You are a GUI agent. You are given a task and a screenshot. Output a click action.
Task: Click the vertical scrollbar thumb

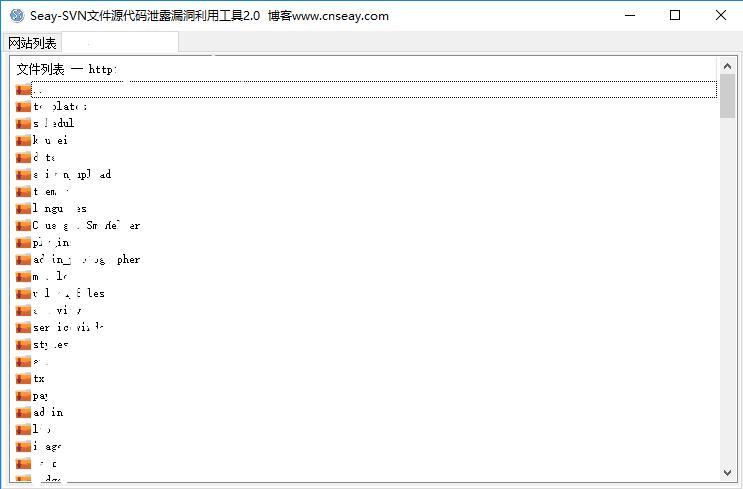pos(727,96)
